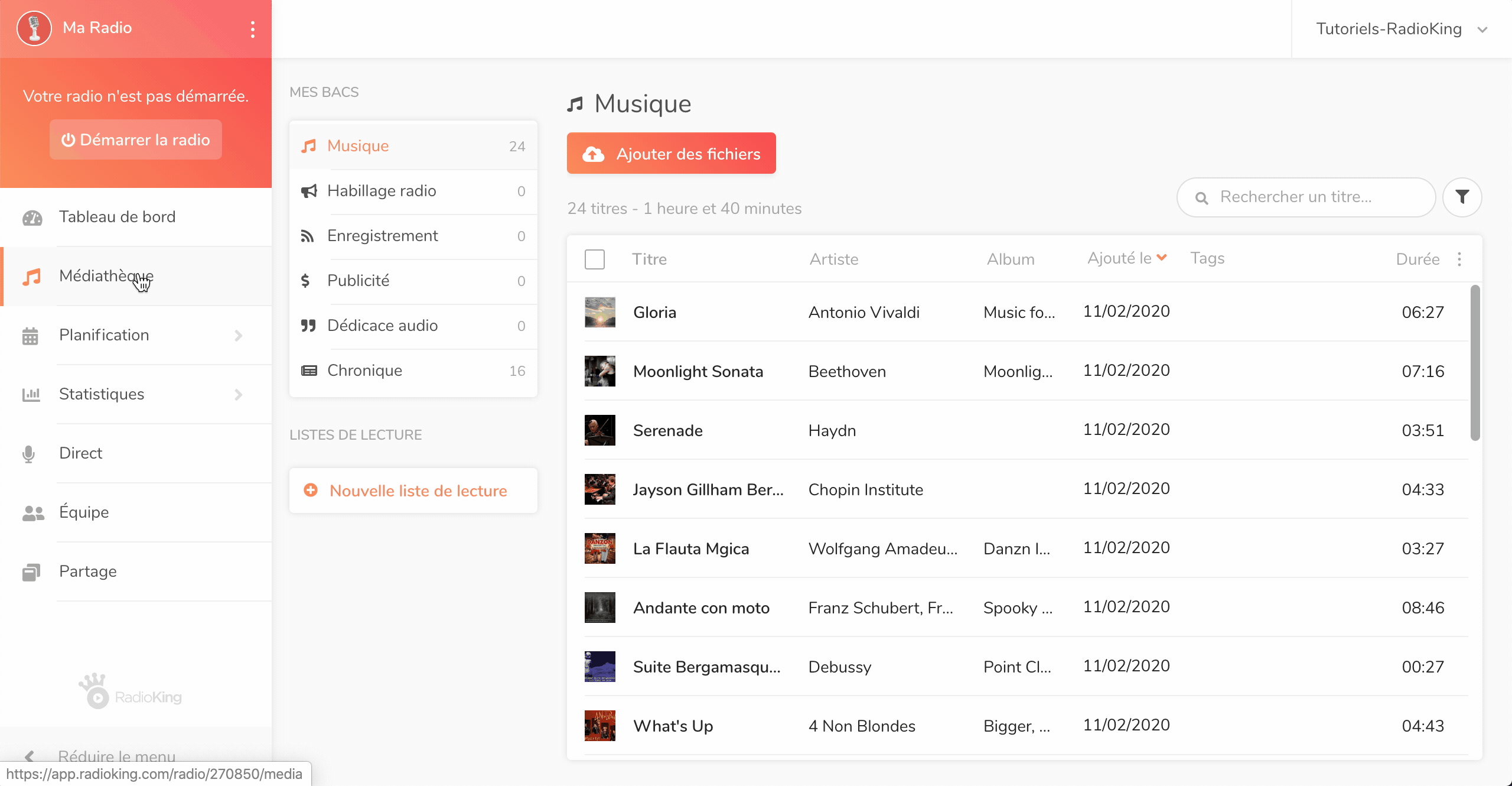
Task: Expand the Planification submenu chevron
Action: point(239,336)
